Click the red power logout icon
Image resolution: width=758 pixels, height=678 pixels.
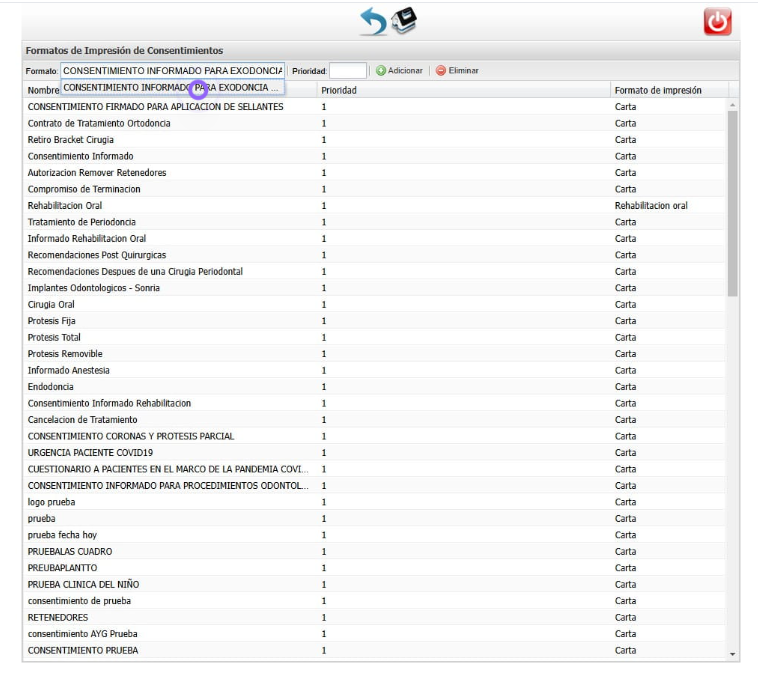[717, 22]
